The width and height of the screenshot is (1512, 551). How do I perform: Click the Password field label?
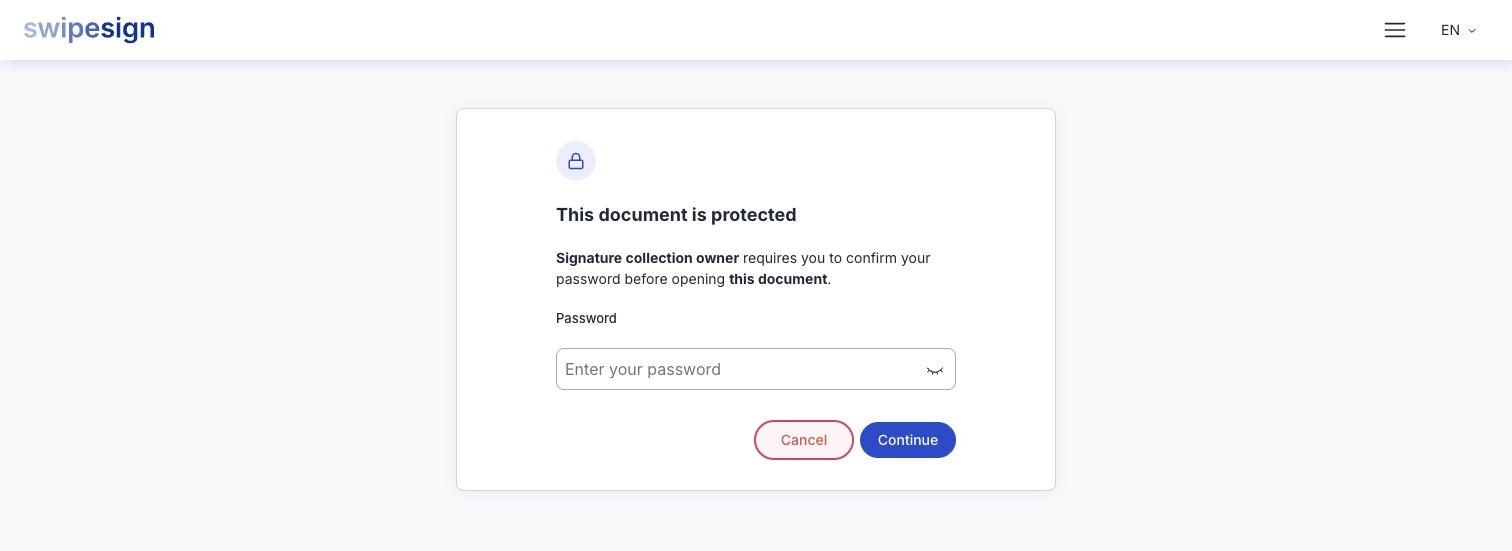pos(586,318)
